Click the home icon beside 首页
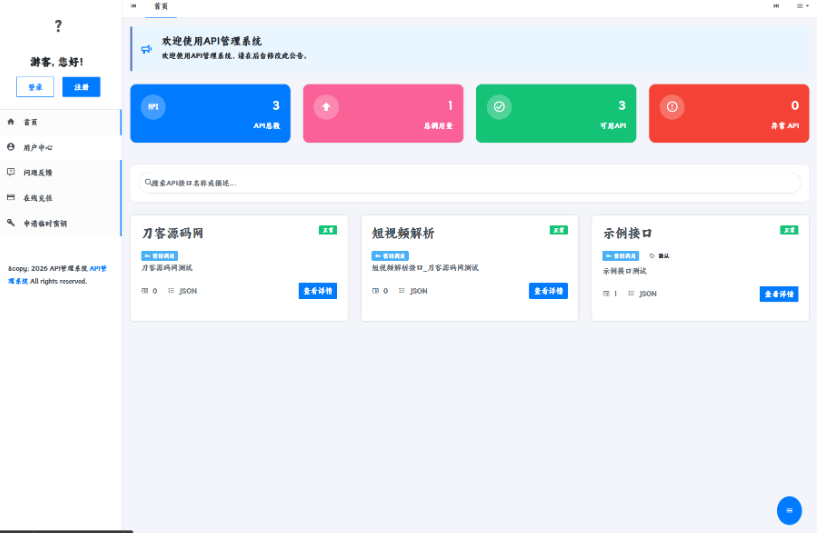 11,122
